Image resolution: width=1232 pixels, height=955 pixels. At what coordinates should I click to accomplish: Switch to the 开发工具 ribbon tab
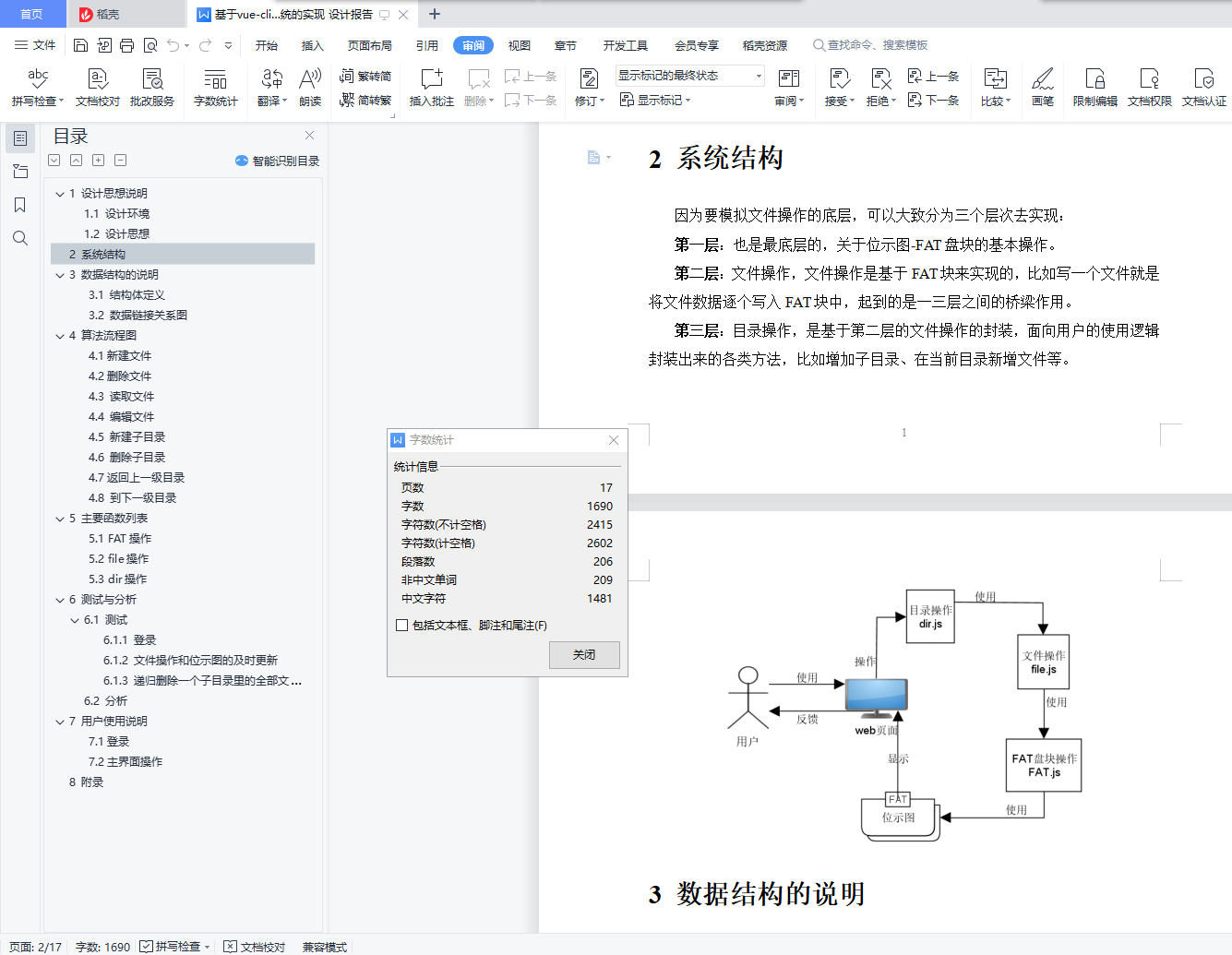626,45
